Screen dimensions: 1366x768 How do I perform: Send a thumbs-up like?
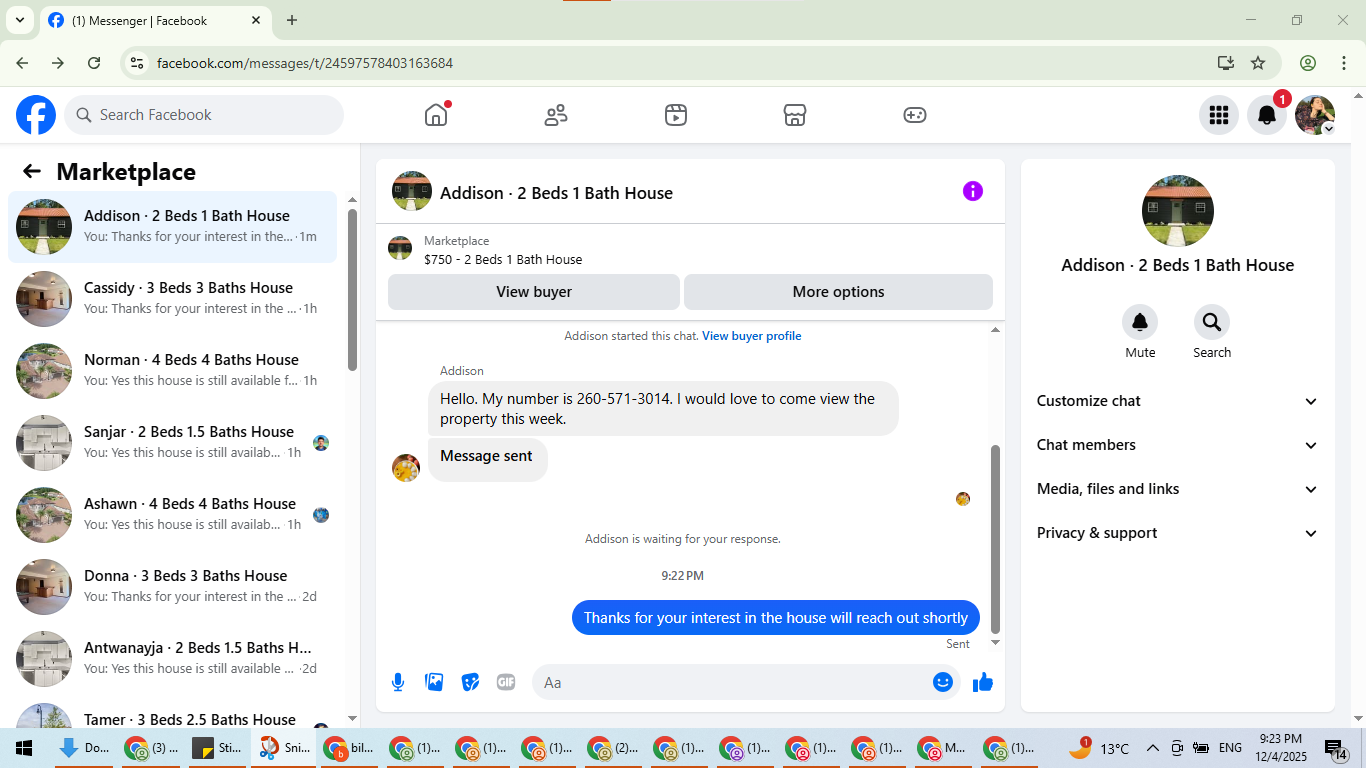point(983,682)
